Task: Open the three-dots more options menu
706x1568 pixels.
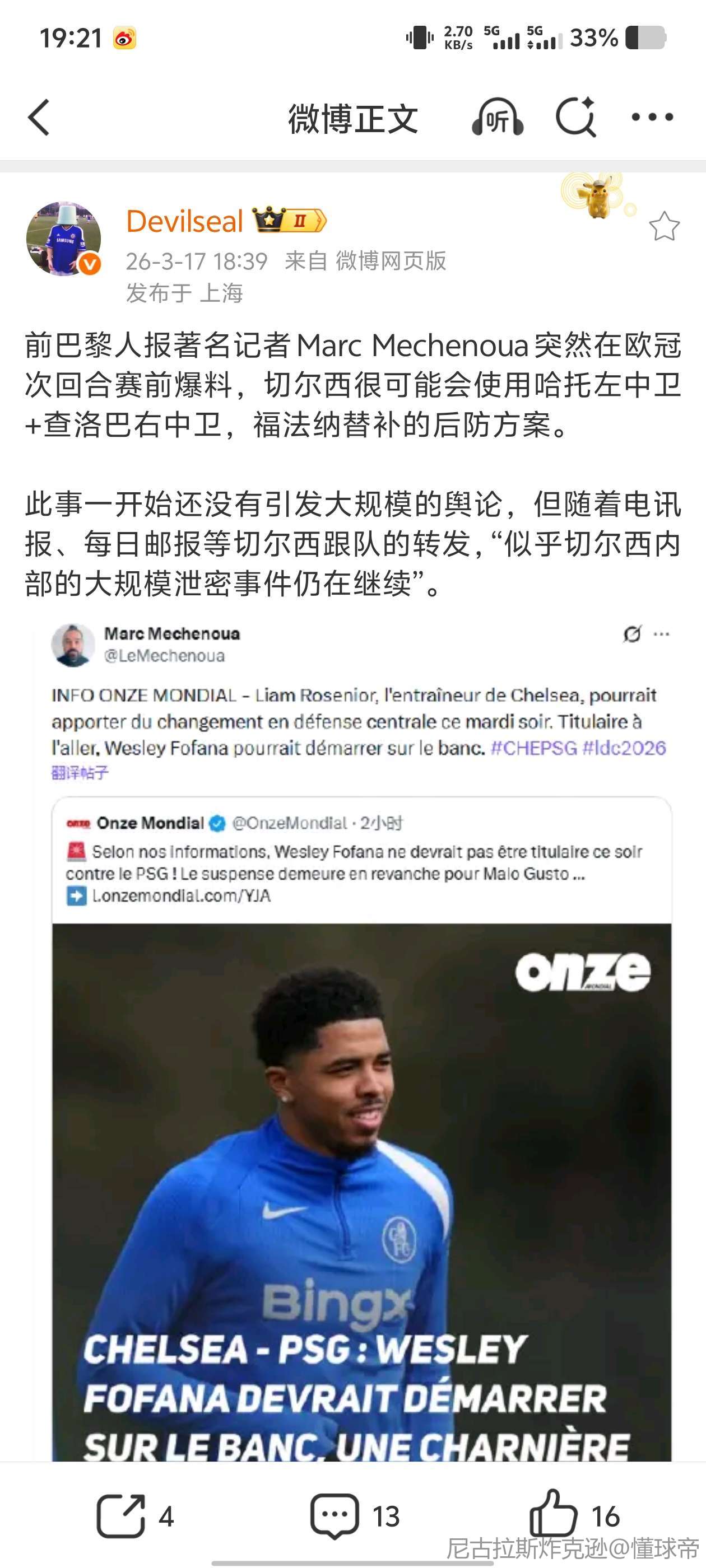Action: tap(652, 117)
